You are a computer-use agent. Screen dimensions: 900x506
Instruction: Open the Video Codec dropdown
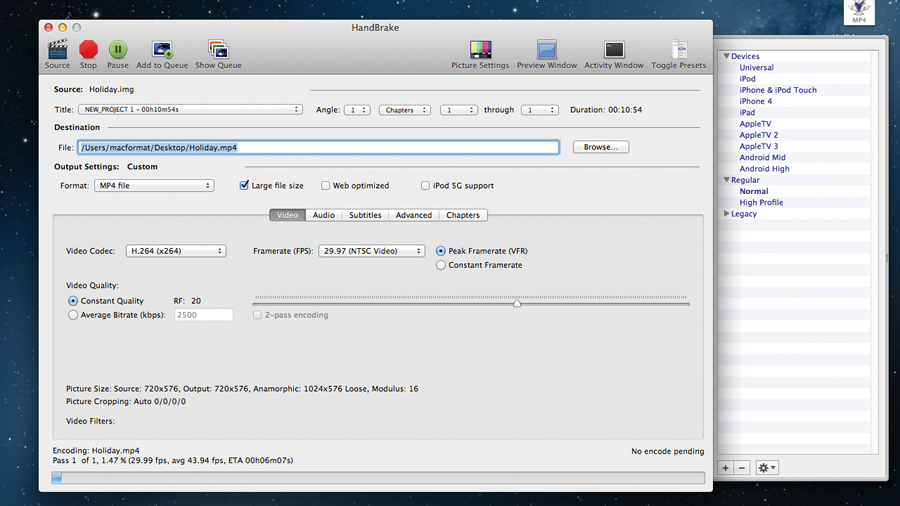click(x=175, y=251)
